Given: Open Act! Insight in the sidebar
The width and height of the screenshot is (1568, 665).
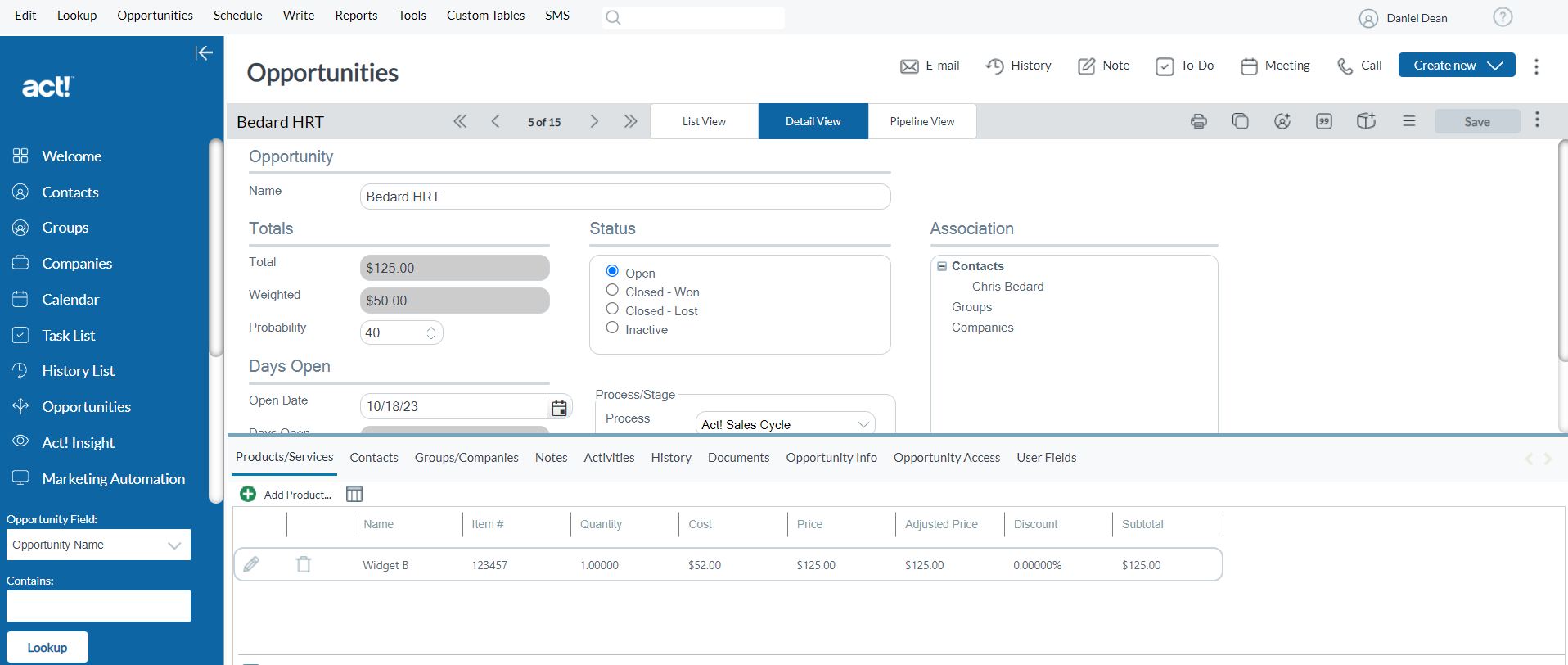Looking at the screenshot, I should [79, 443].
